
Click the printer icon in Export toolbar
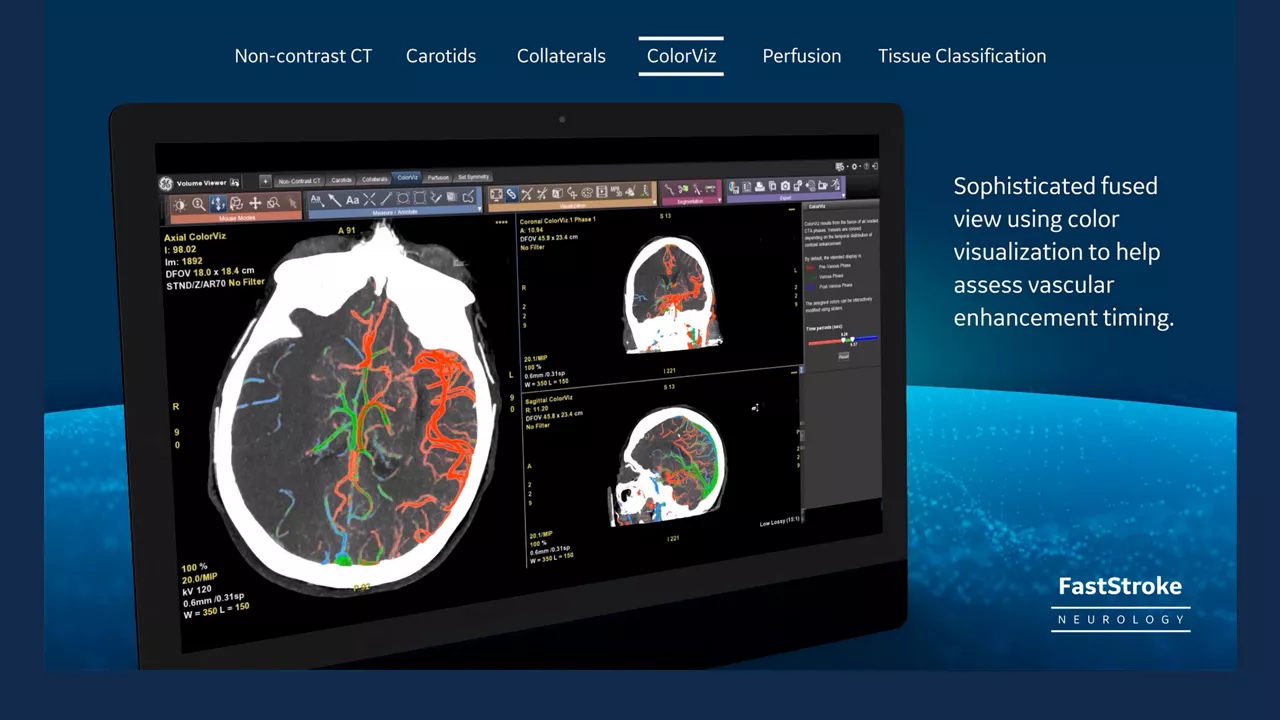click(x=760, y=186)
